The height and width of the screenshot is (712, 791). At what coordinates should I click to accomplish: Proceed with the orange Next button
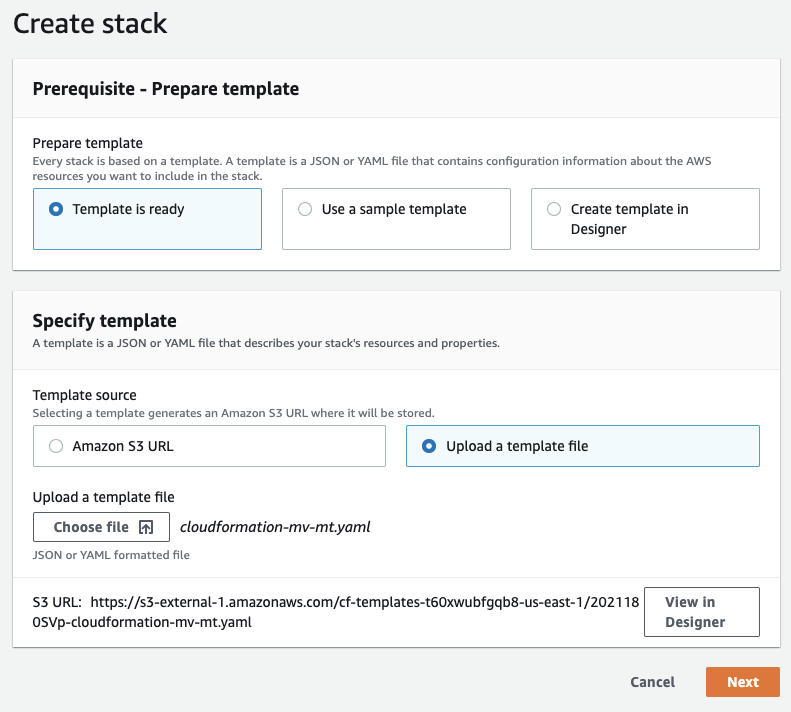pyautogui.click(x=742, y=682)
